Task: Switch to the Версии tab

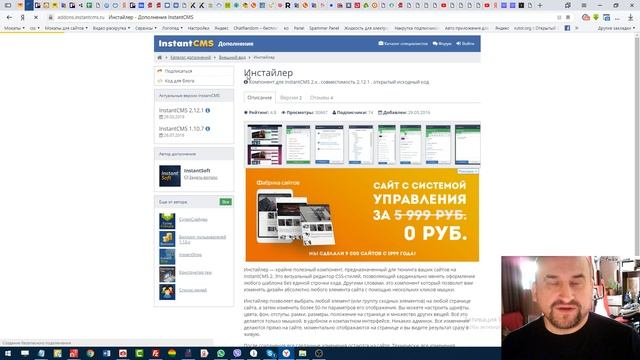Action: pyautogui.click(x=291, y=98)
